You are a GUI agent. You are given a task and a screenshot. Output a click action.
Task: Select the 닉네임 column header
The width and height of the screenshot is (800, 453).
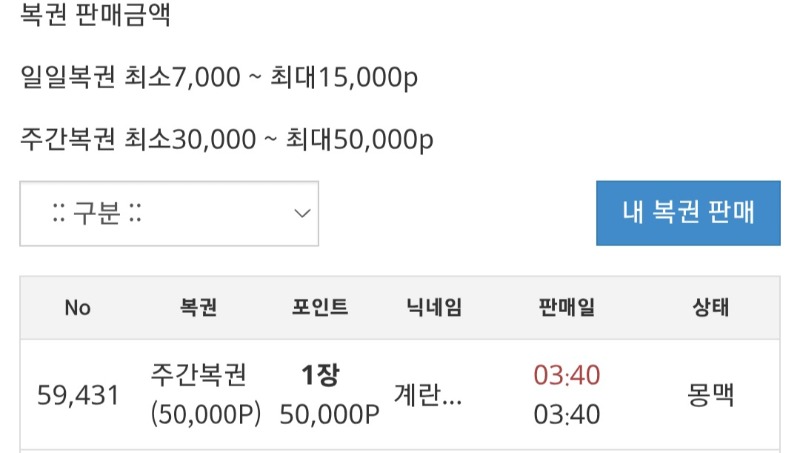point(435,307)
